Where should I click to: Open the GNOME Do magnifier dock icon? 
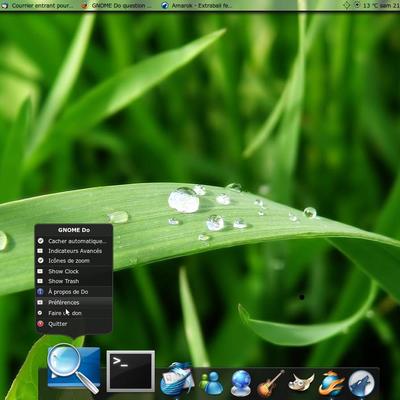74,368
